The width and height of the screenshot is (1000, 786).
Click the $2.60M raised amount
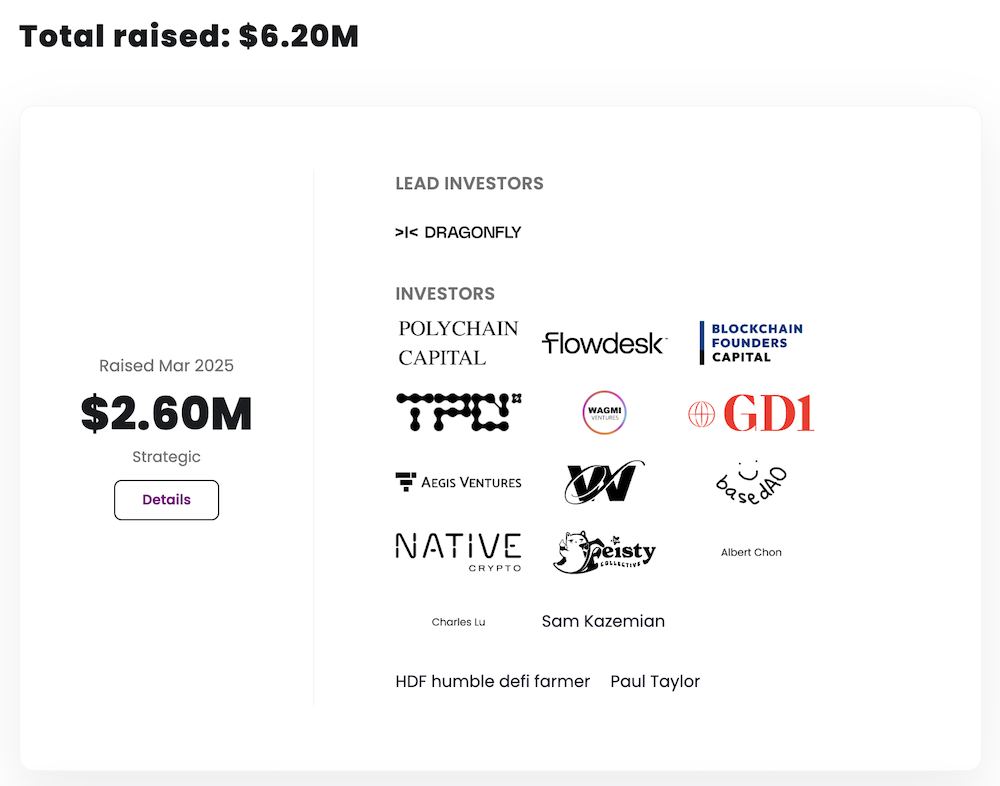pyautogui.click(x=166, y=413)
